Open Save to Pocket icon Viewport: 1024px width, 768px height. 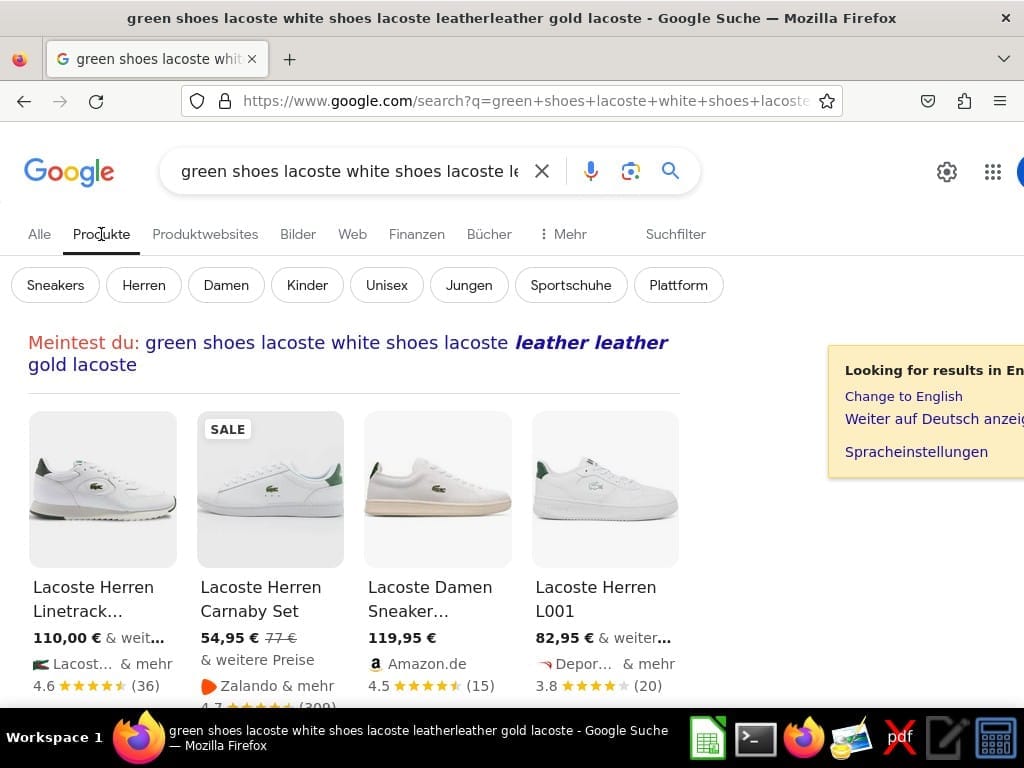coord(927,101)
